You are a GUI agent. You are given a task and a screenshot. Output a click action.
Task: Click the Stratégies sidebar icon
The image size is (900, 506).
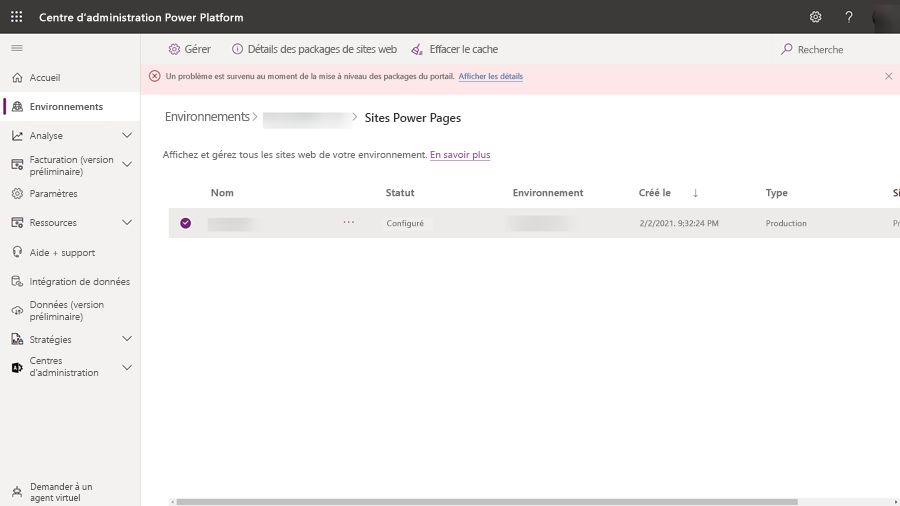point(17,339)
